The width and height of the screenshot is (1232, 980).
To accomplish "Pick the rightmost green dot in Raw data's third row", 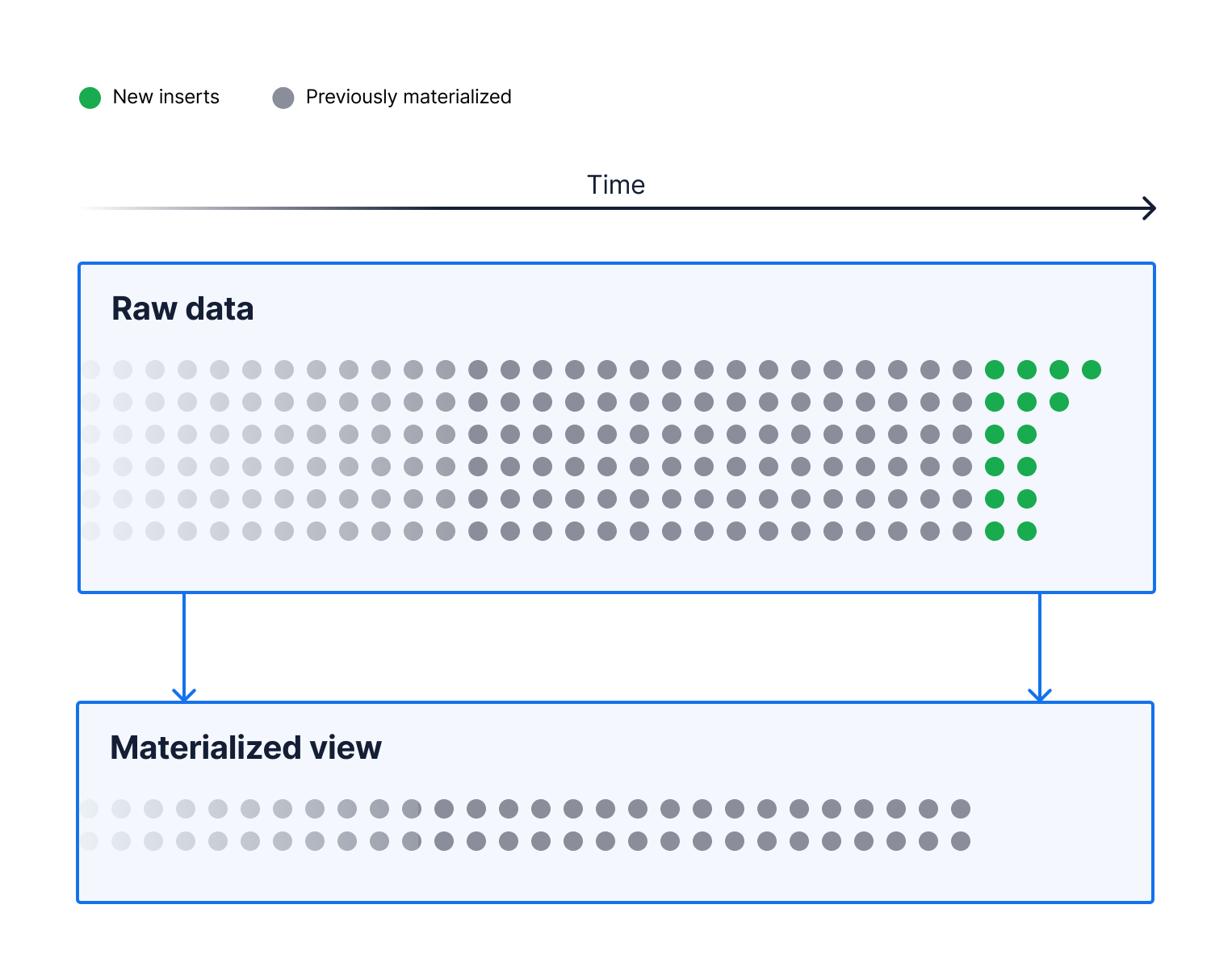I will tap(1026, 434).
